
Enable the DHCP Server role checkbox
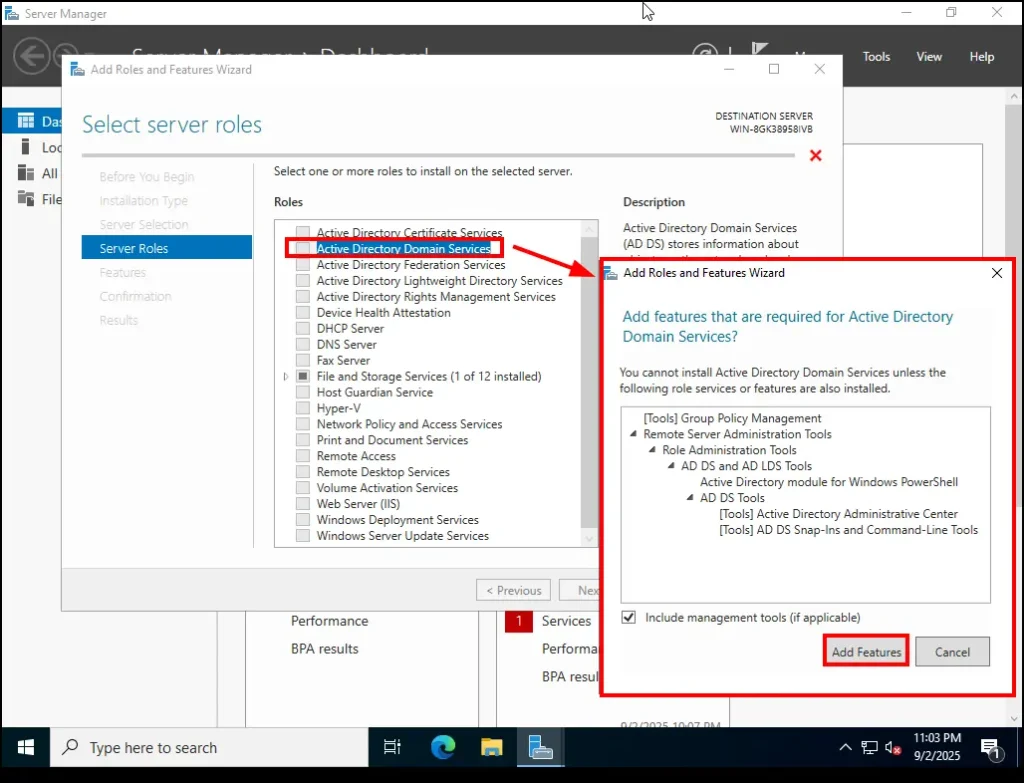302,328
